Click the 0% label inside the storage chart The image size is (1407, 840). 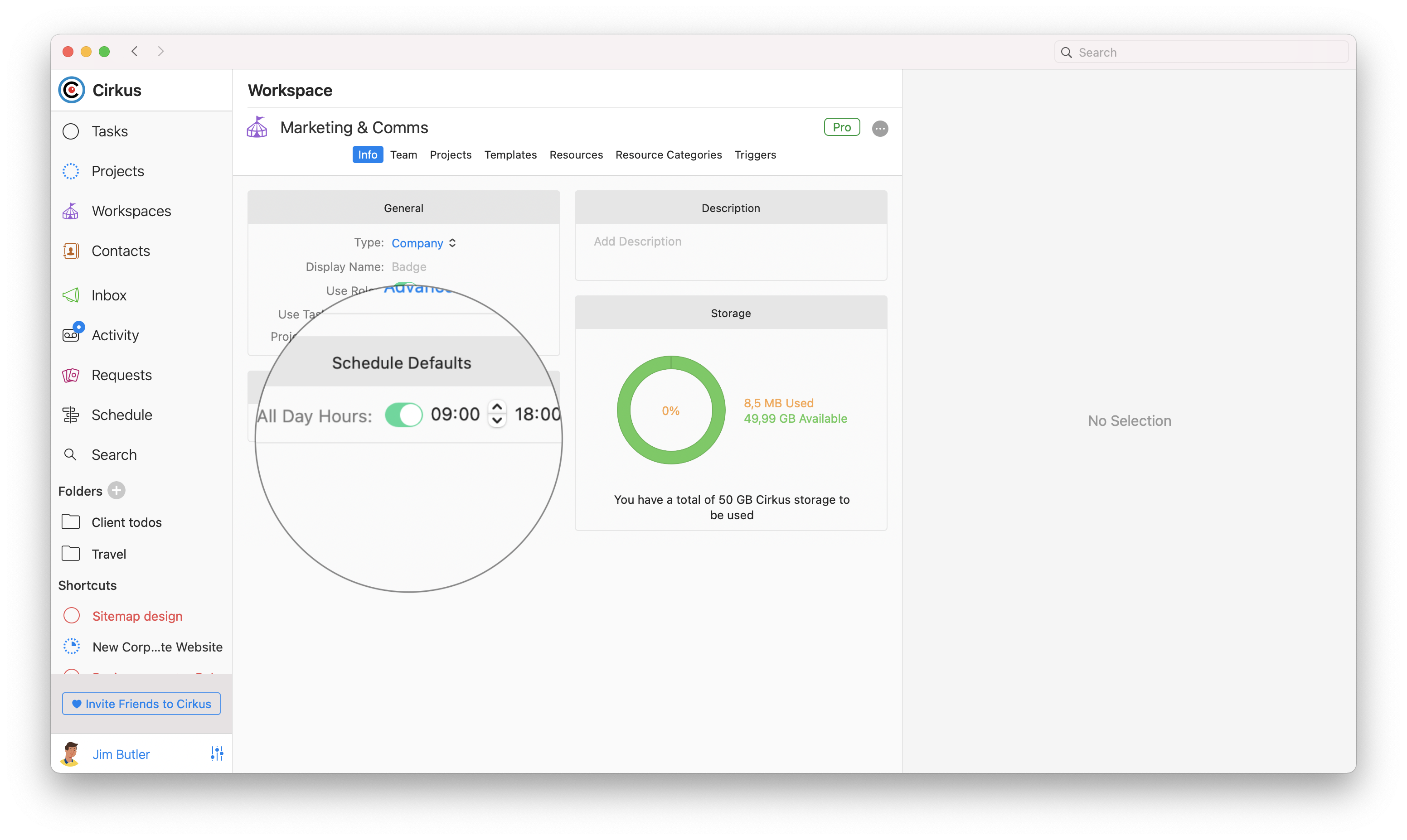pos(671,410)
